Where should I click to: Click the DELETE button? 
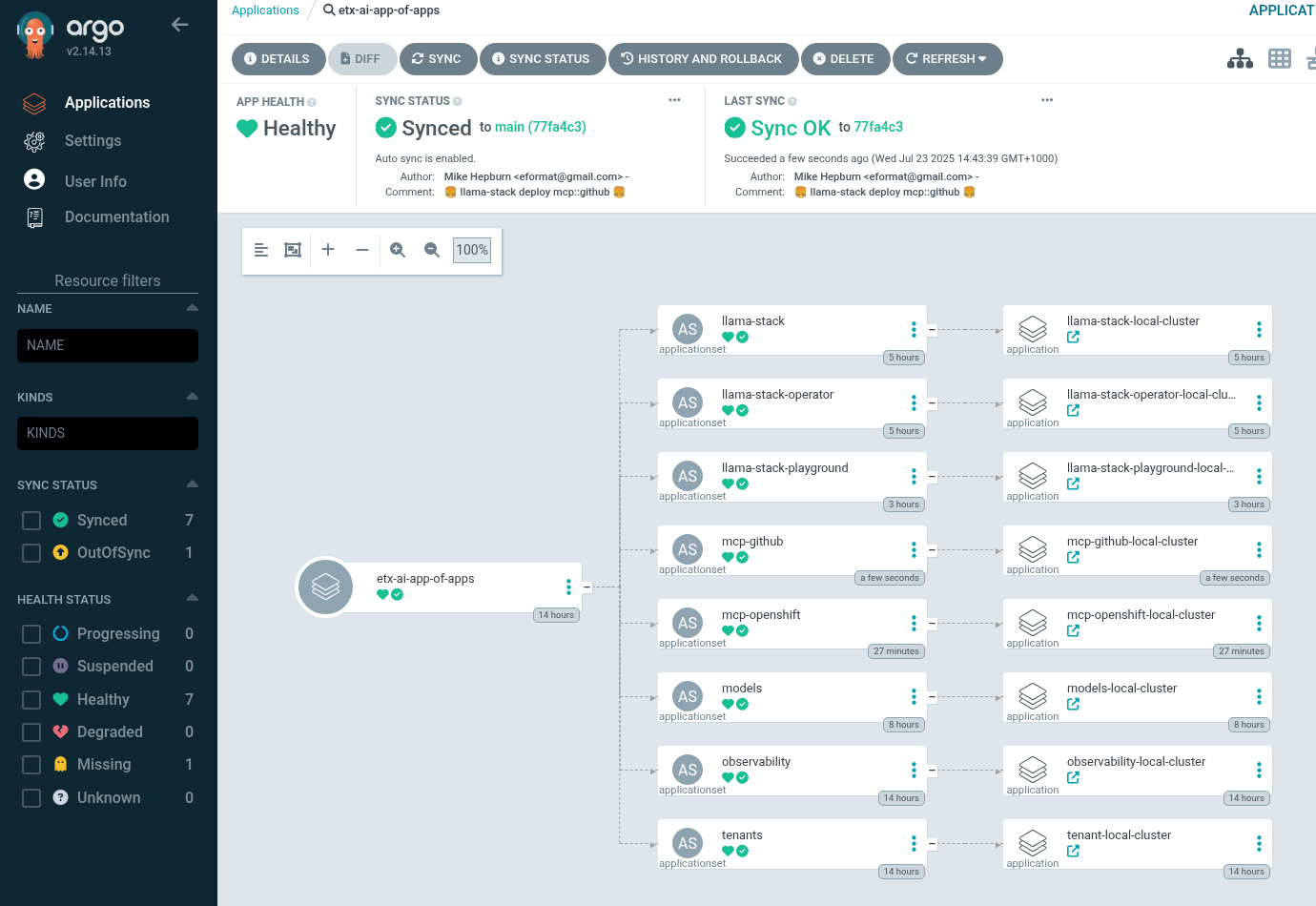845,59
